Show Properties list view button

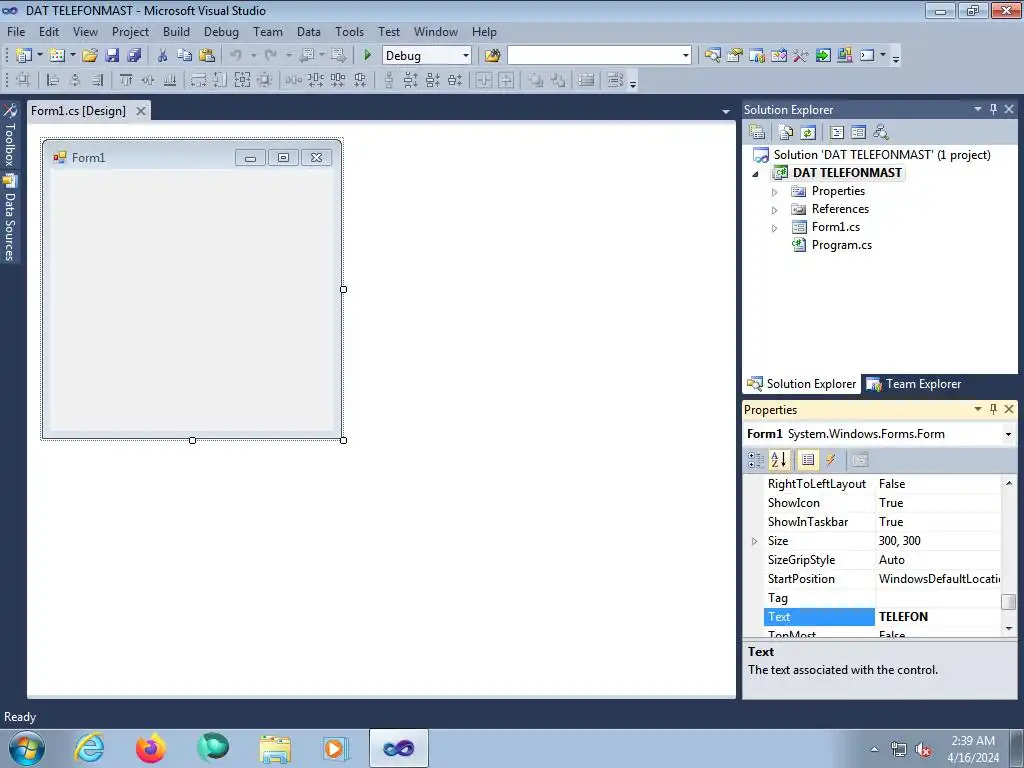click(808, 460)
